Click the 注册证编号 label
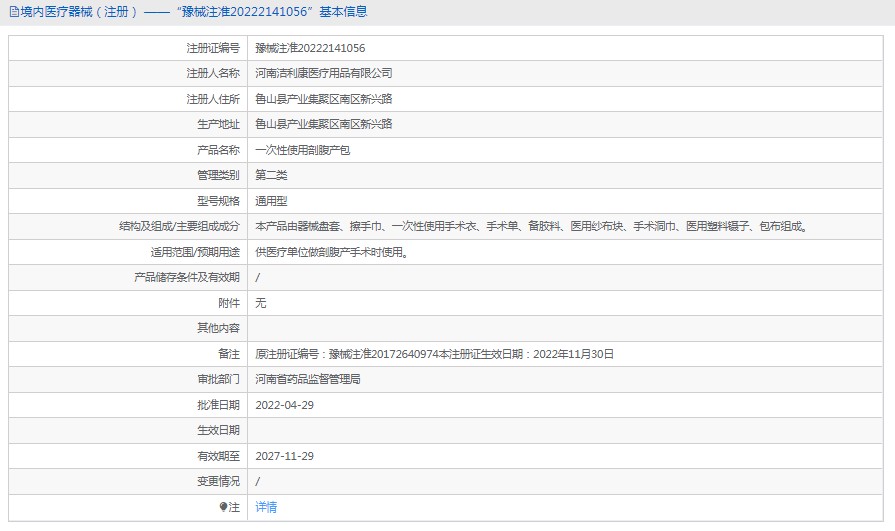895x531 pixels. (x=213, y=49)
